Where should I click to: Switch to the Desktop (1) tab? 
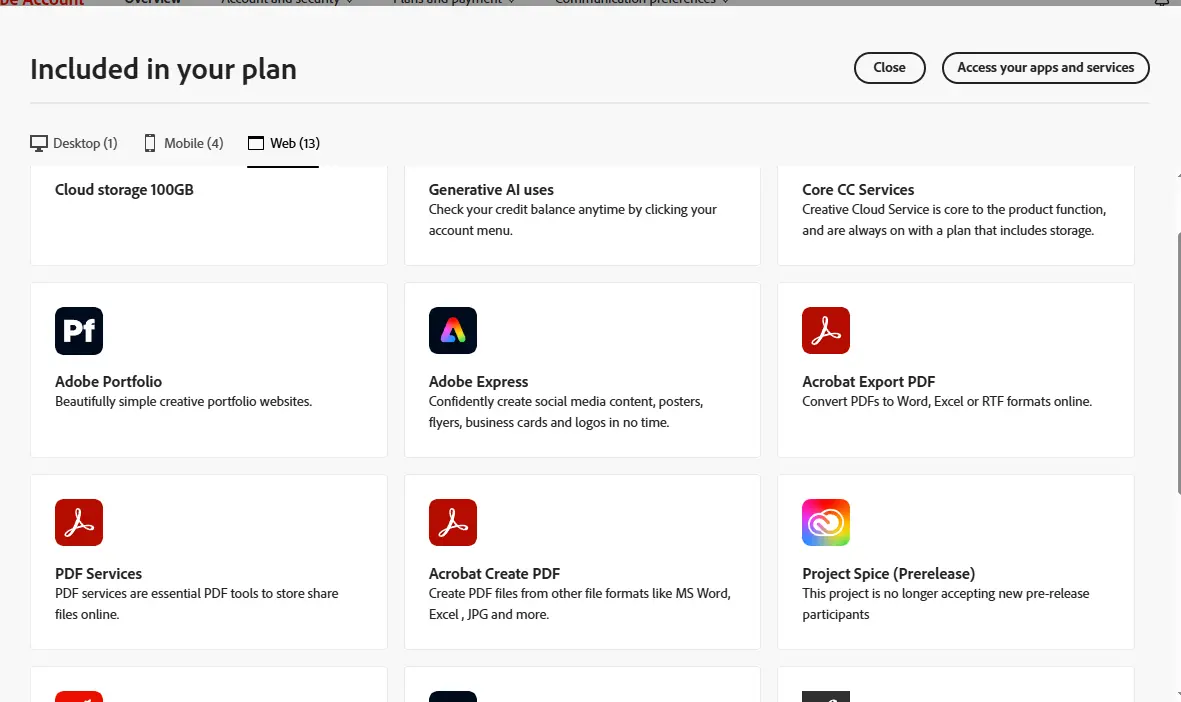74,143
